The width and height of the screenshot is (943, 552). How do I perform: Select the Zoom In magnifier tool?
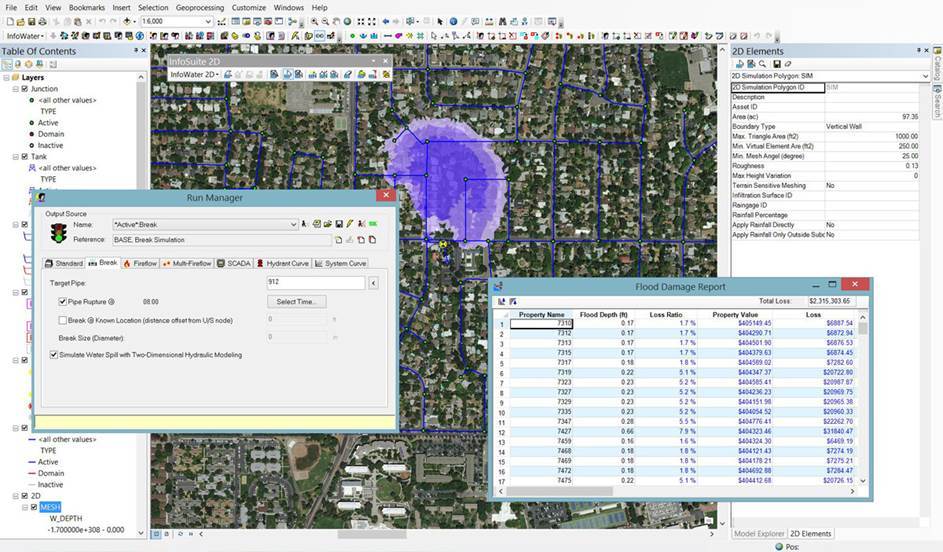click(x=315, y=22)
